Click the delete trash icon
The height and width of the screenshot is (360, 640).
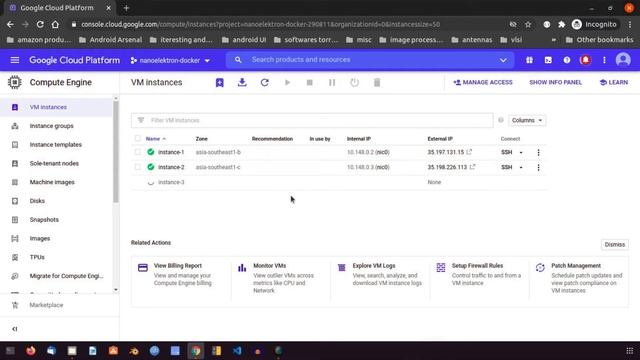click(x=377, y=82)
